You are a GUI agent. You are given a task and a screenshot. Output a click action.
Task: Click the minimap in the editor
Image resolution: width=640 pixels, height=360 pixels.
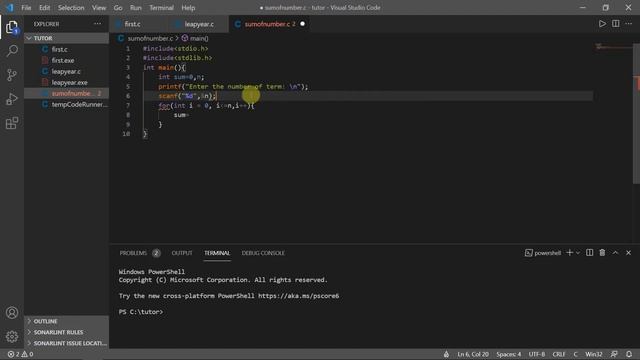(614, 47)
